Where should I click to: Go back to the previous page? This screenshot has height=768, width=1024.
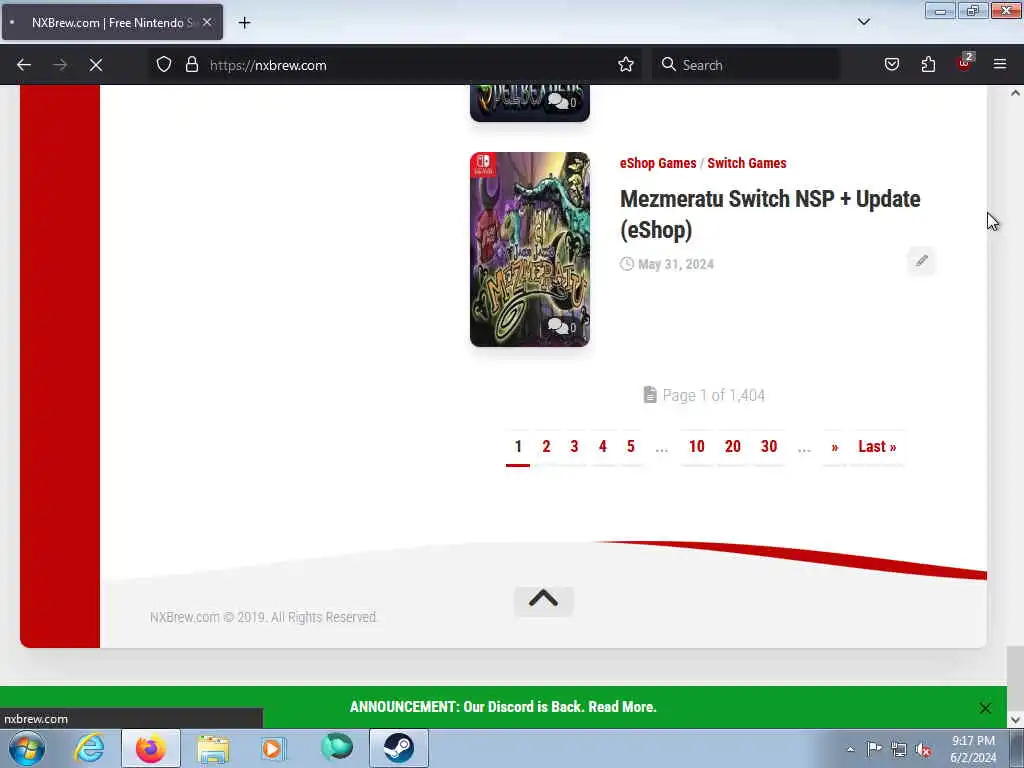[24, 65]
